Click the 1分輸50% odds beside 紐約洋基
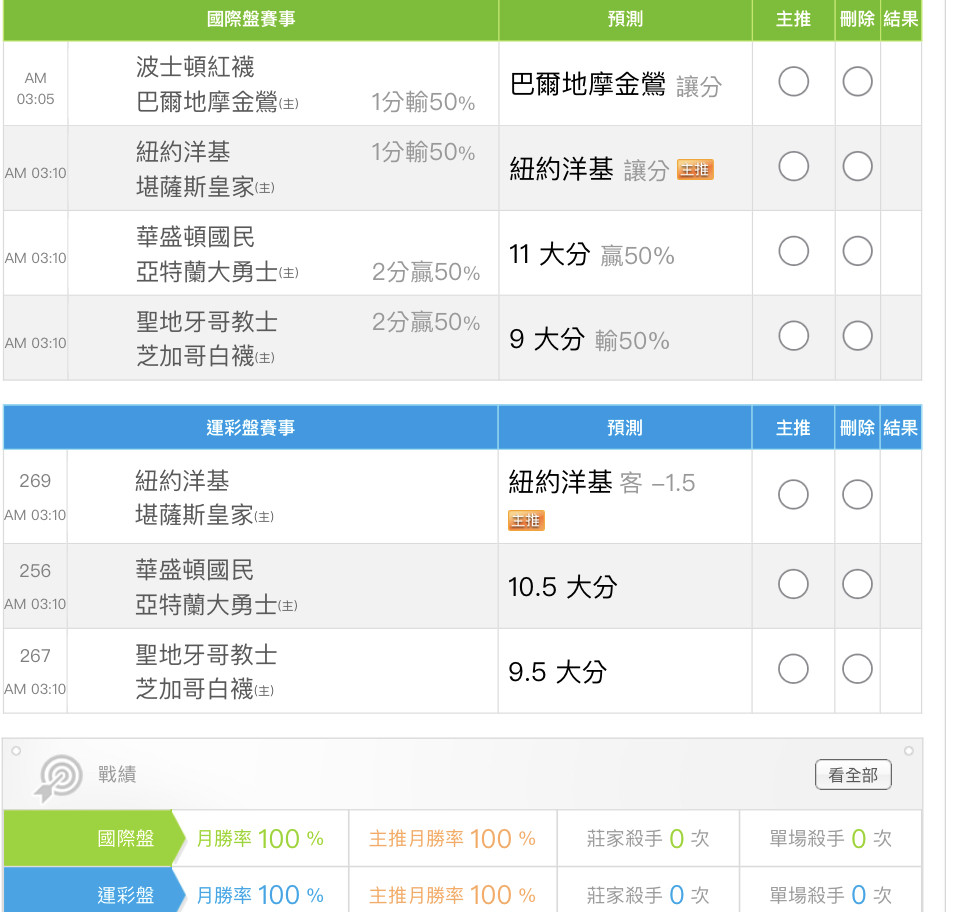958x912 pixels. click(x=423, y=152)
